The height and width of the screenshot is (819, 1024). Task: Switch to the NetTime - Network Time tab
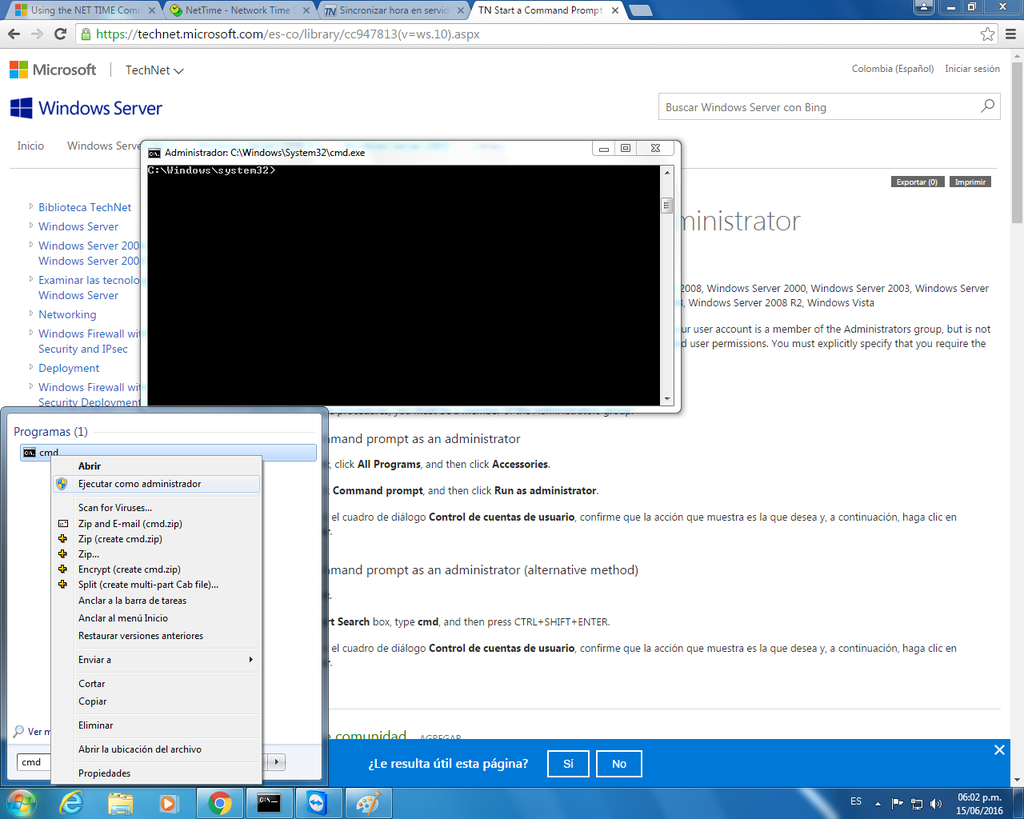pyautogui.click(x=239, y=10)
